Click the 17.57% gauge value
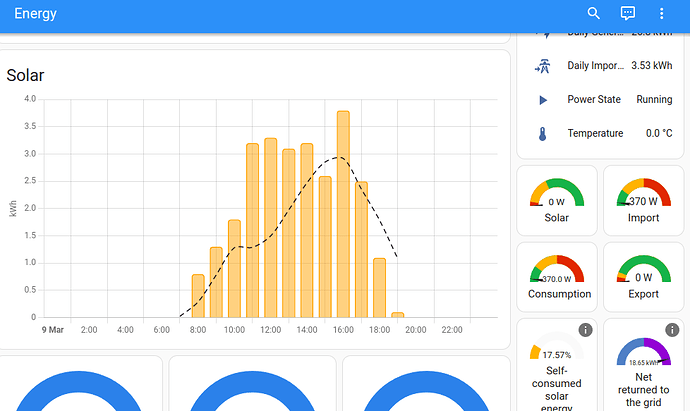This screenshot has height=411, width=690. 557,355
